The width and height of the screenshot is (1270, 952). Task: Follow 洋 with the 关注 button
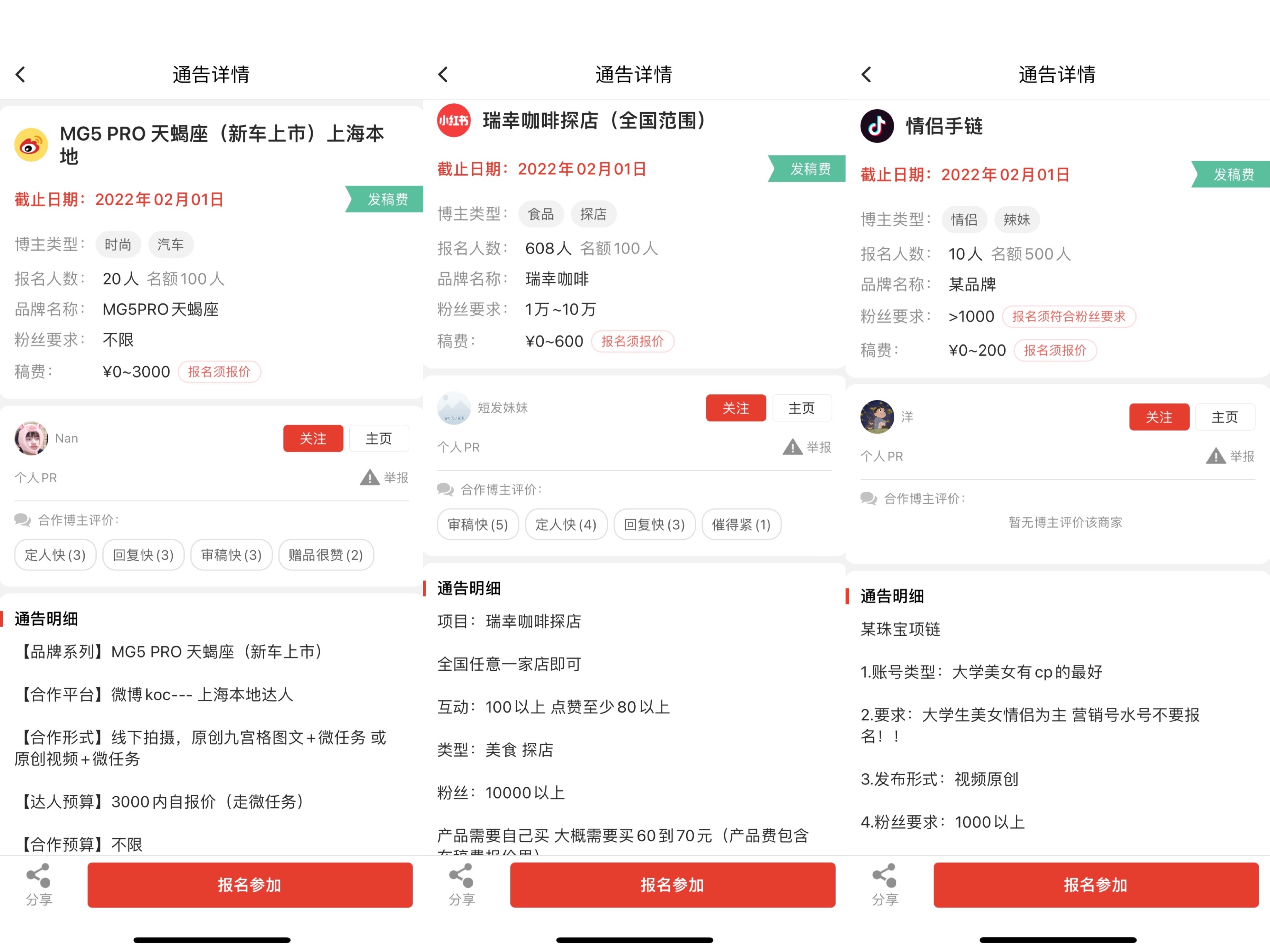click(x=1159, y=417)
